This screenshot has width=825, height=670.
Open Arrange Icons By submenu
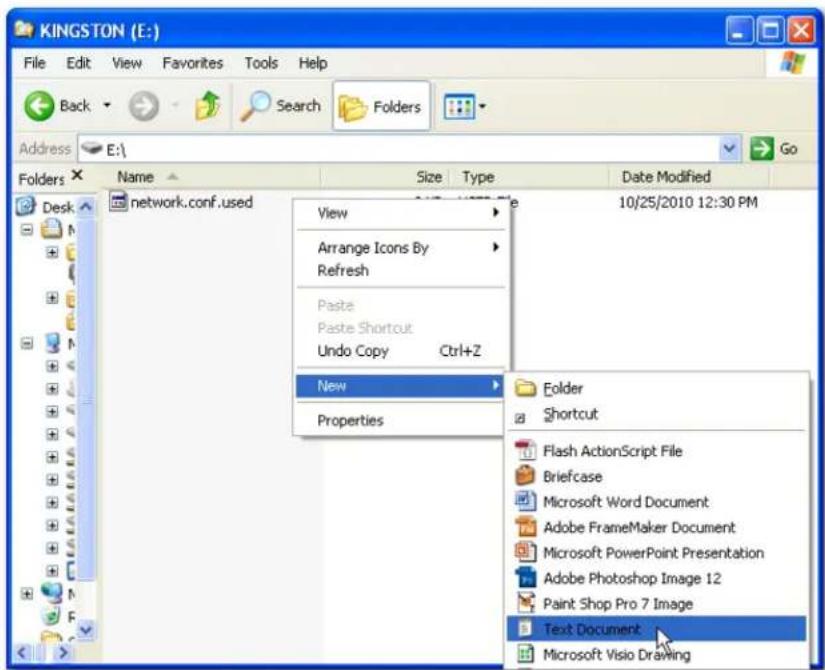[400, 248]
